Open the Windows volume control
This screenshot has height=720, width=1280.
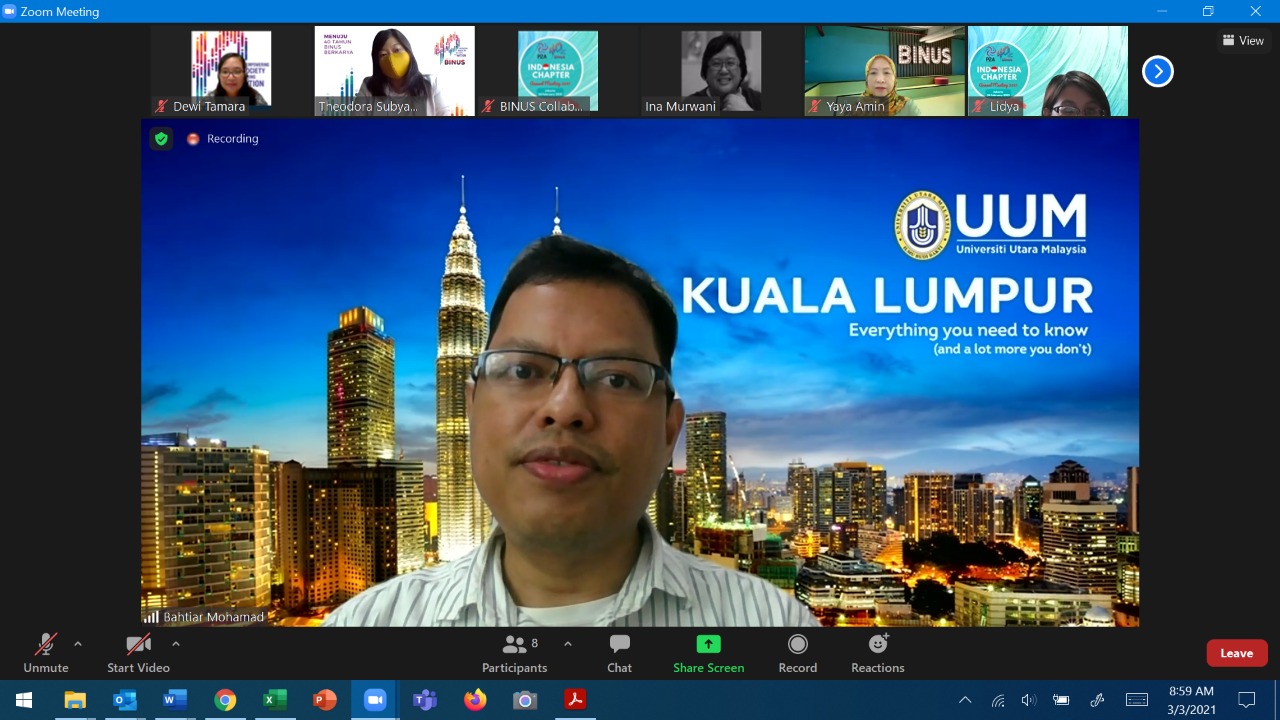coord(1029,700)
